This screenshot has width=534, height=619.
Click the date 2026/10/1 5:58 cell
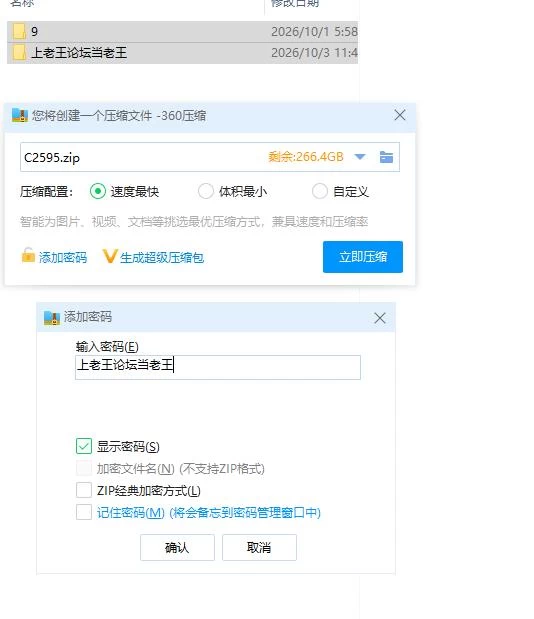click(314, 32)
